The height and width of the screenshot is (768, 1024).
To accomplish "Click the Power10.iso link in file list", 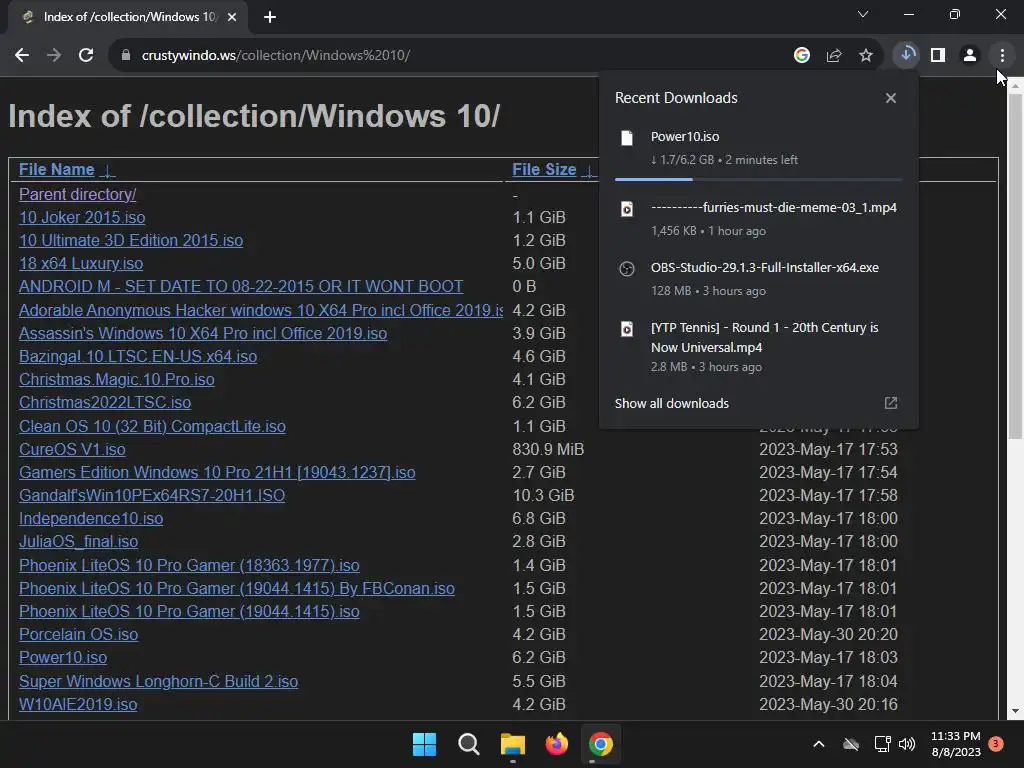I will 63,658.
